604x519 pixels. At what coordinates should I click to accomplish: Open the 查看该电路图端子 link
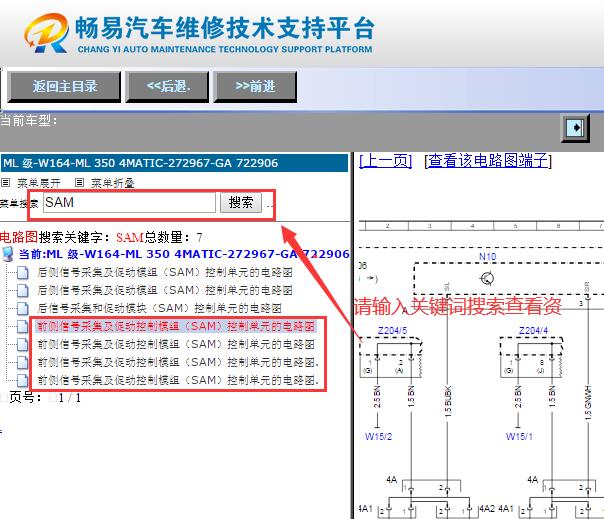(x=488, y=160)
